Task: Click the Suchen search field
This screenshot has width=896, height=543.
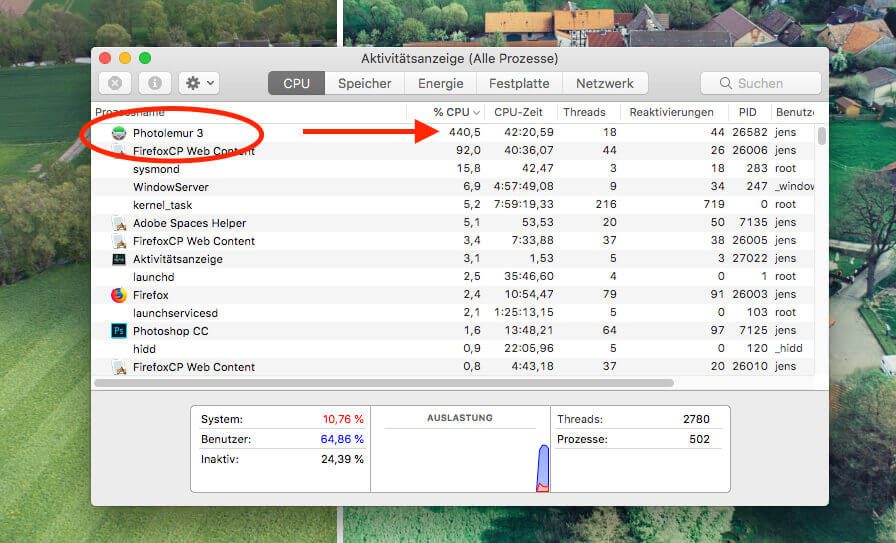Action: point(761,83)
